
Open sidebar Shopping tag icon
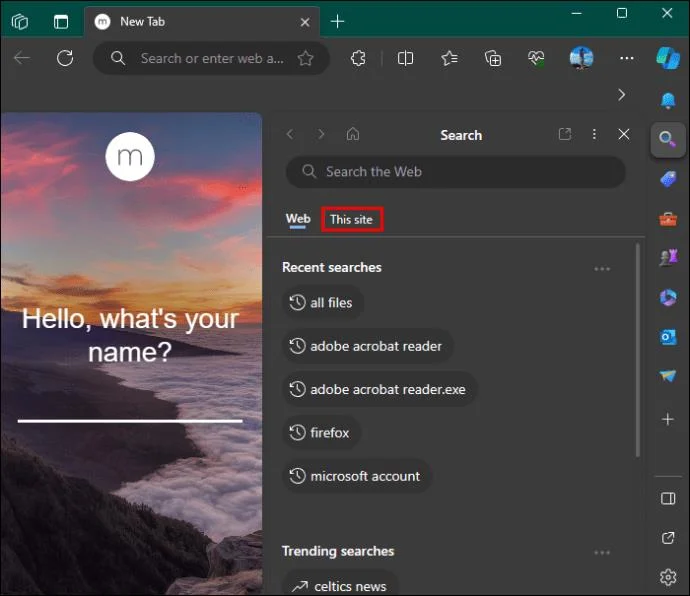667,178
